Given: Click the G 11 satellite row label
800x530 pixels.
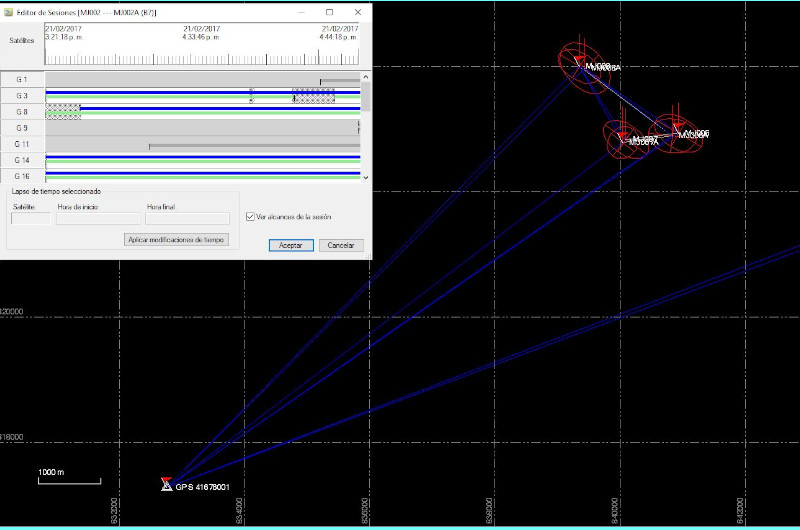Looking at the screenshot, I should pos(22,144).
